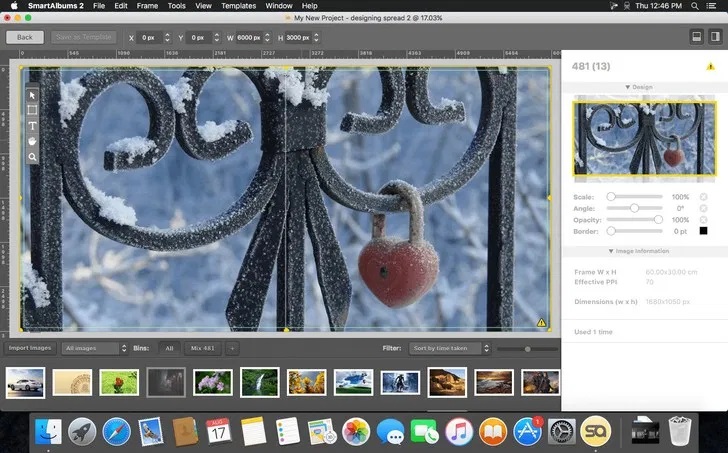Toggle the bottom panel visibility button

(697, 37)
